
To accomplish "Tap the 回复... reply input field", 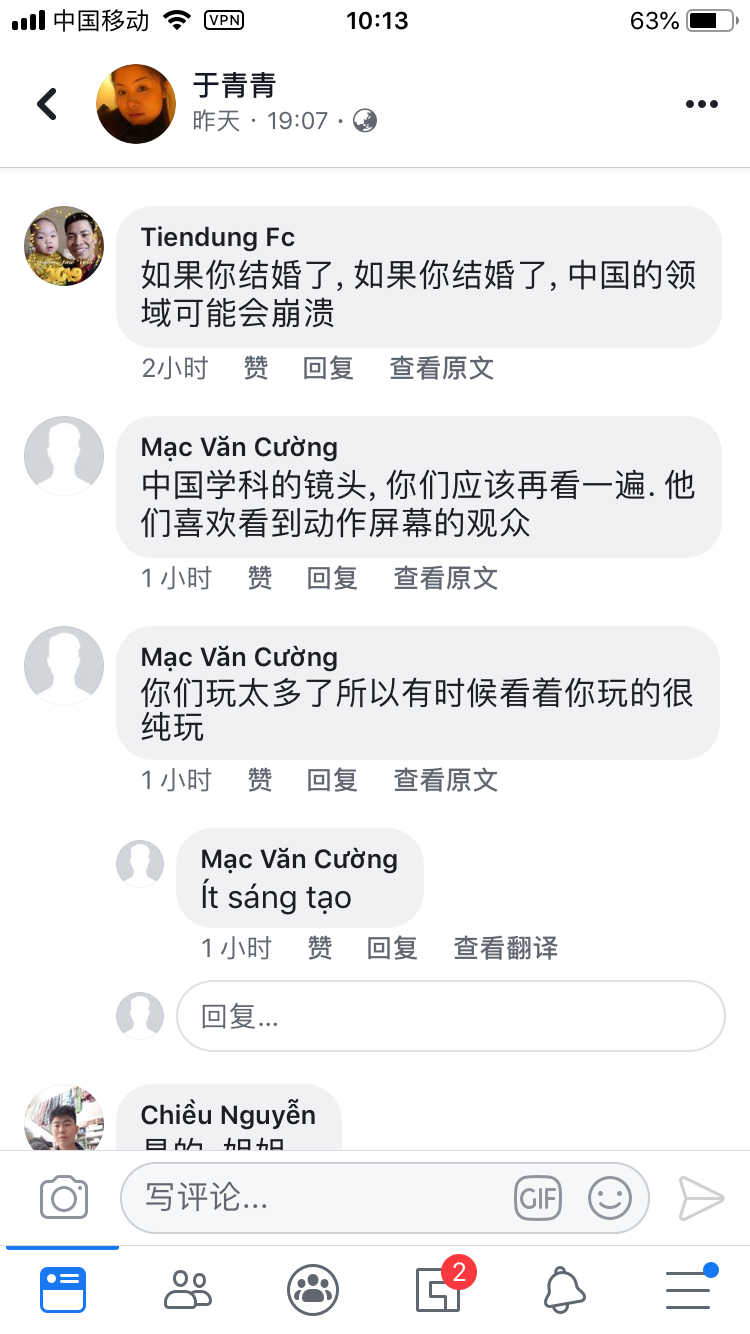I will click(451, 1016).
